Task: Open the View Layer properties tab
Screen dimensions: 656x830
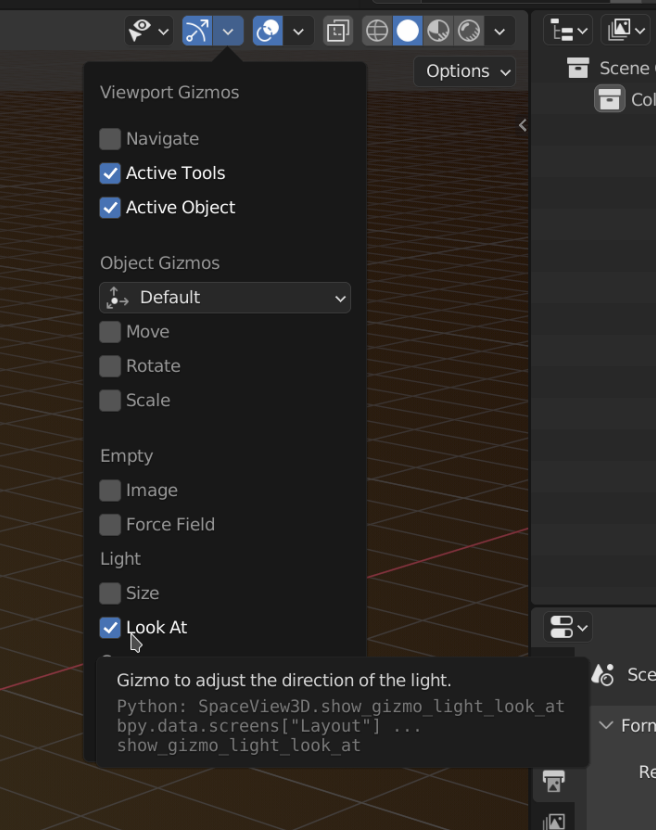Action: [553, 822]
